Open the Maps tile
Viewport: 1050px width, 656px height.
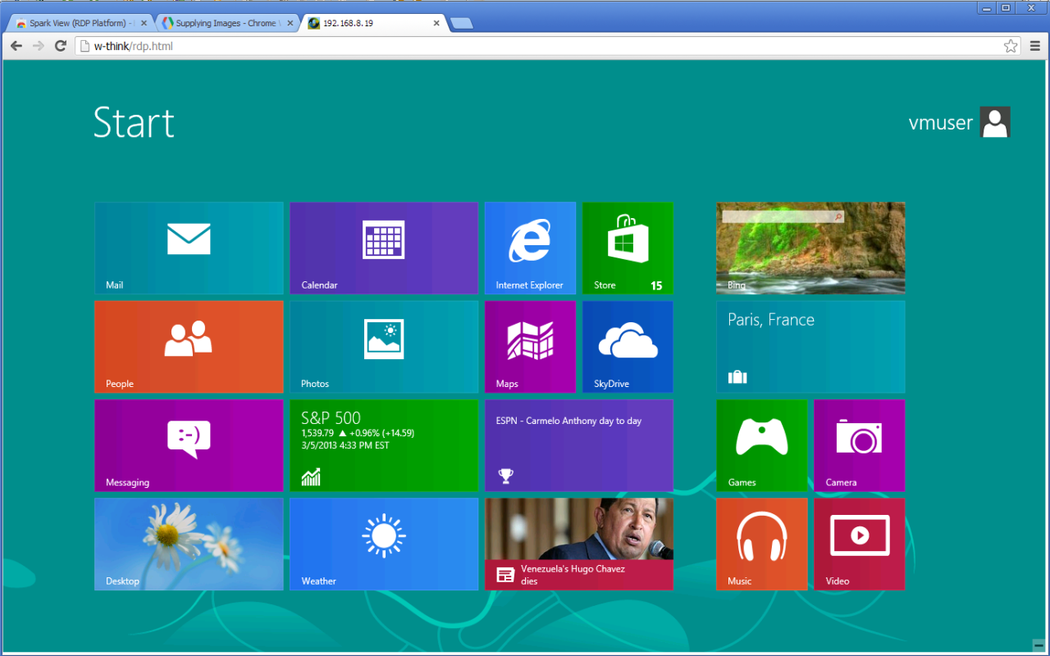(530, 346)
